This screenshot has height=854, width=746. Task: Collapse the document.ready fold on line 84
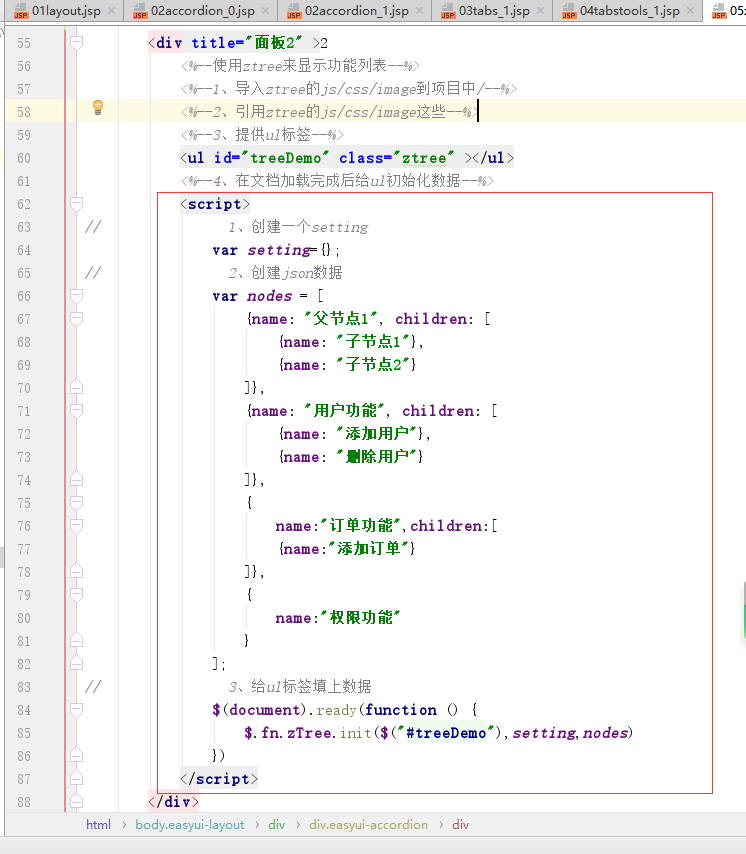point(77,710)
